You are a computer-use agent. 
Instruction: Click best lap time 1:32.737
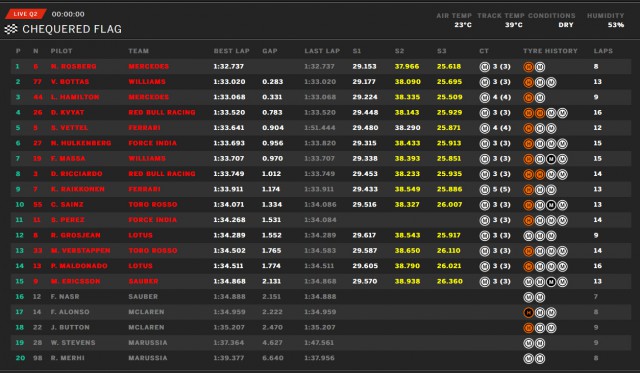(229, 67)
